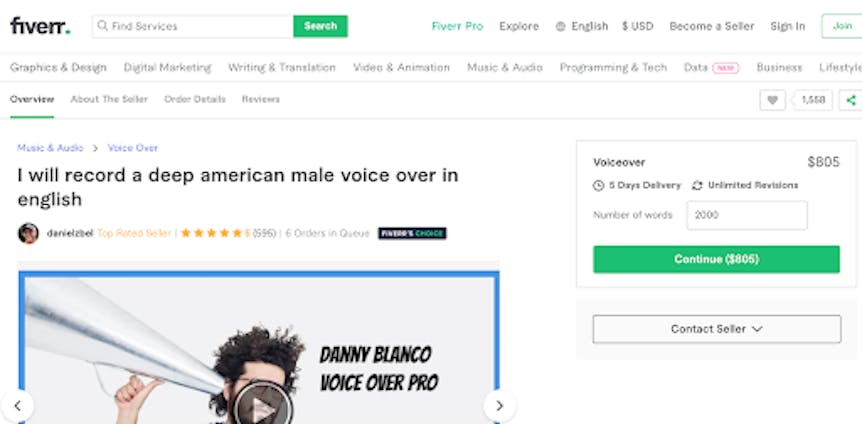The image size is (862, 424).
Task: Open the Voice Over breadcrumb link
Action: pos(132,148)
